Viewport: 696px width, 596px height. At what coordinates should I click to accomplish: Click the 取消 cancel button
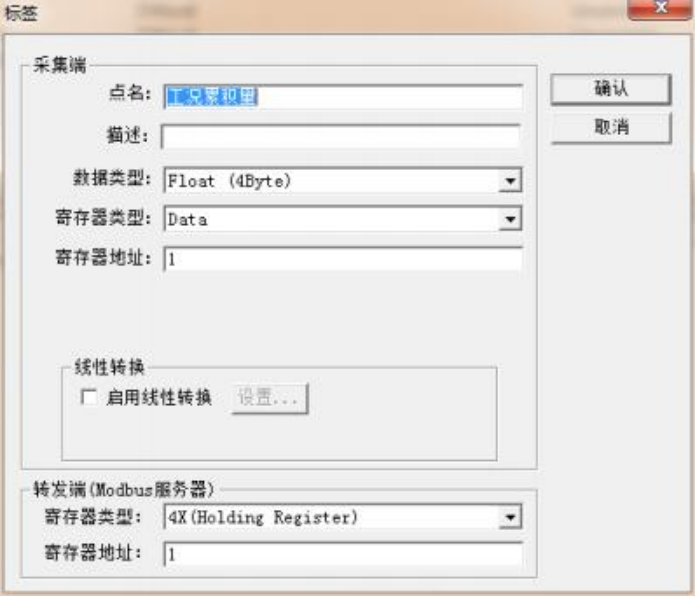tap(611, 127)
